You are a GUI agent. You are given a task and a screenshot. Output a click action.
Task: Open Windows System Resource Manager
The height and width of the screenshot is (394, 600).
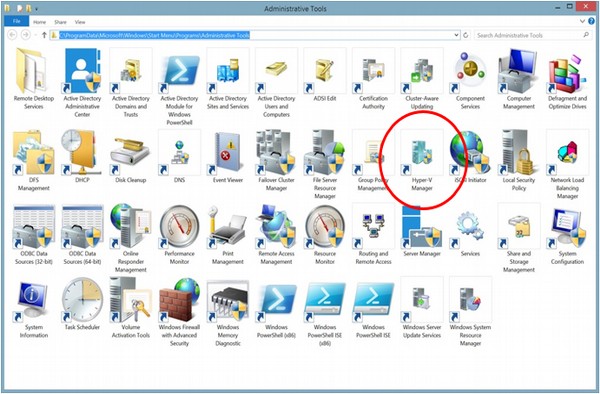point(470,312)
